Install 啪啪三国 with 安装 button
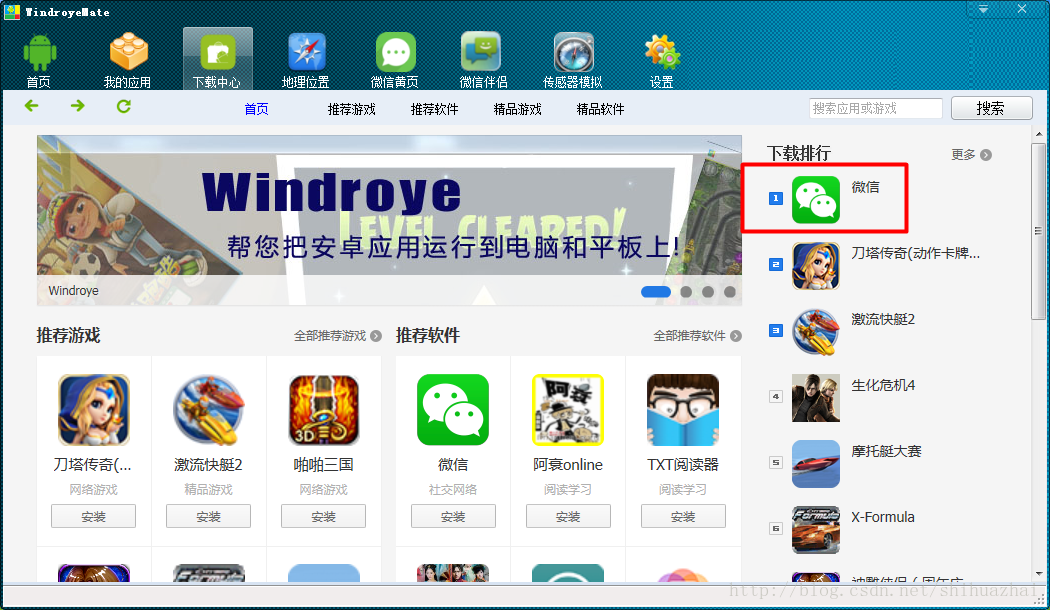Image resolution: width=1050 pixels, height=610 pixels. [323, 516]
